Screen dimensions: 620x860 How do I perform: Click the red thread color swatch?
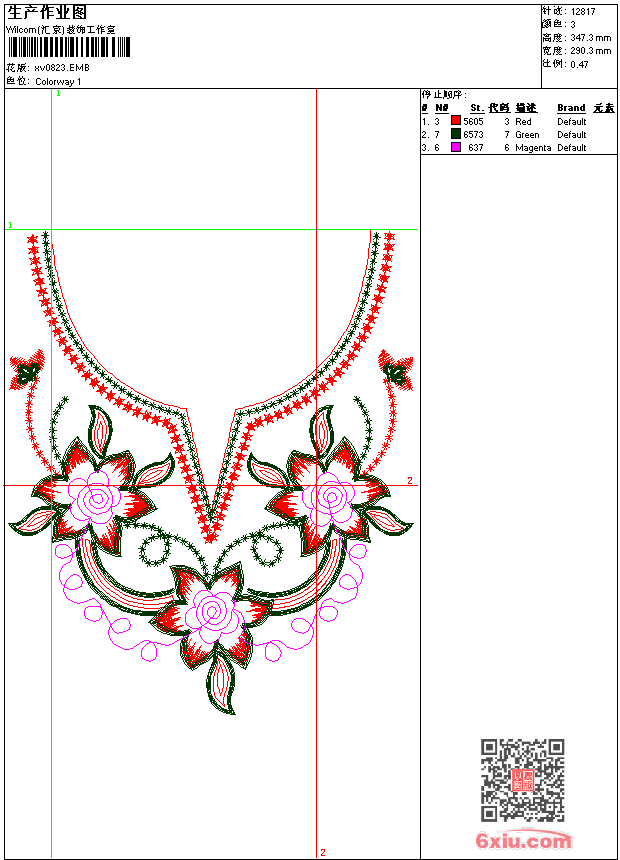pyautogui.click(x=456, y=121)
